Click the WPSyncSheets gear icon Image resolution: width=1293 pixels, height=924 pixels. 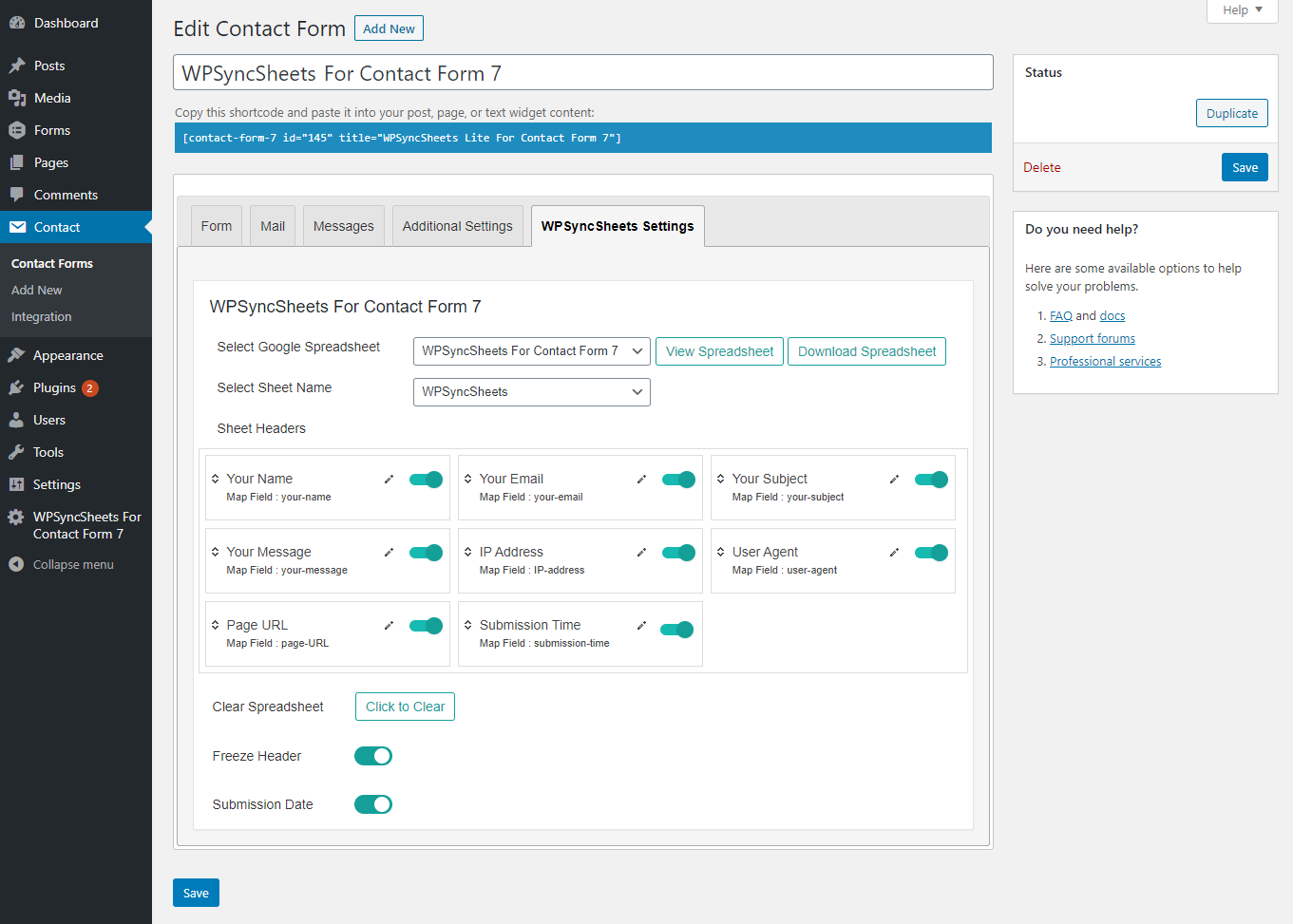16,517
